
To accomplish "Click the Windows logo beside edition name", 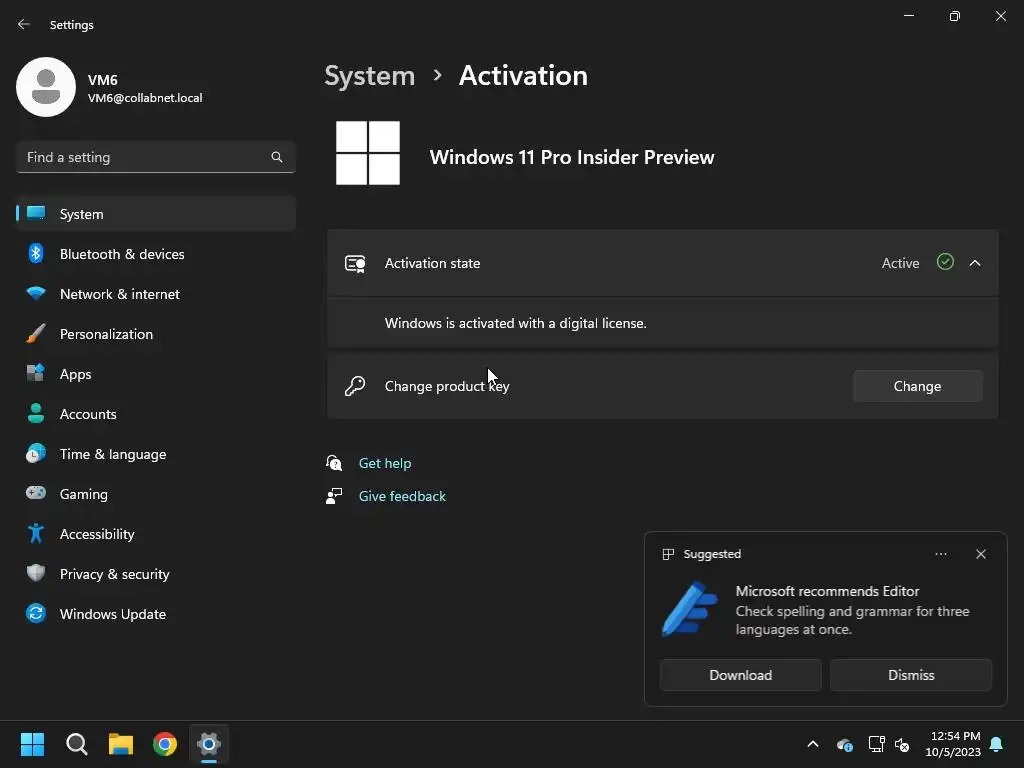I will pyautogui.click(x=368, y=153).
